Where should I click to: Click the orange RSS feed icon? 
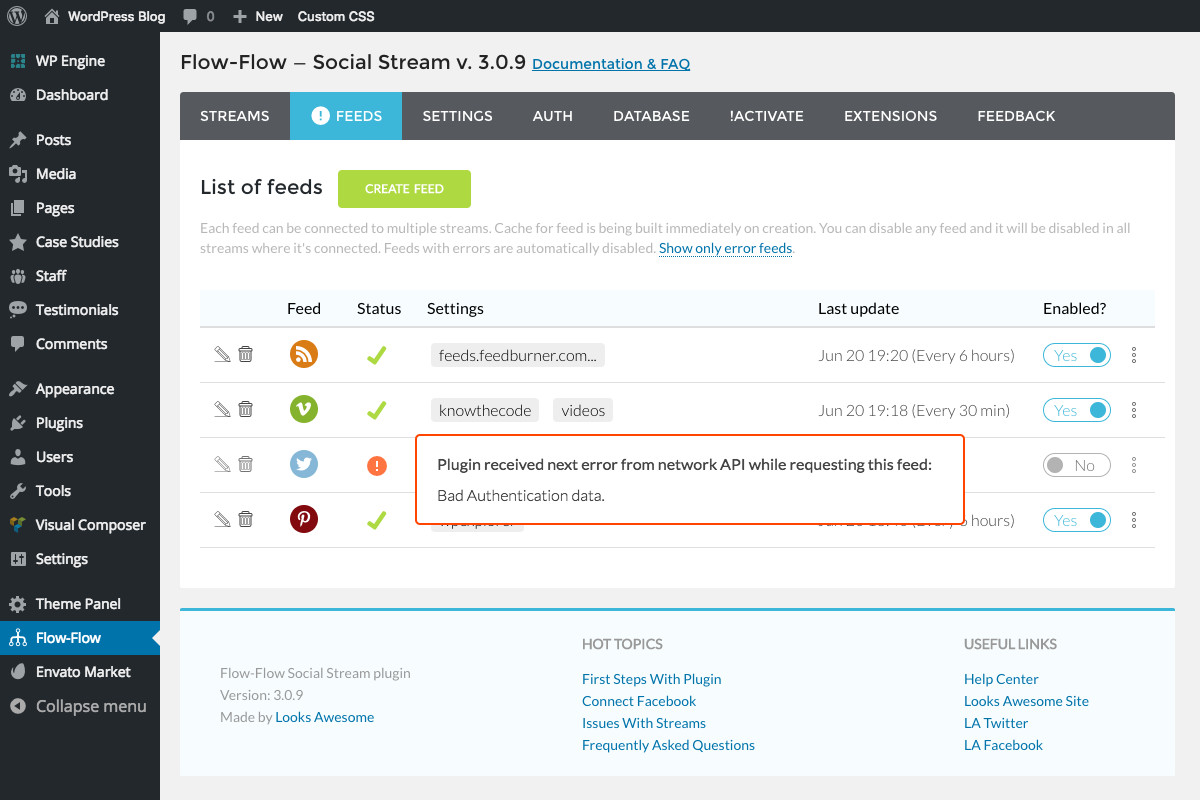point(304,354)
